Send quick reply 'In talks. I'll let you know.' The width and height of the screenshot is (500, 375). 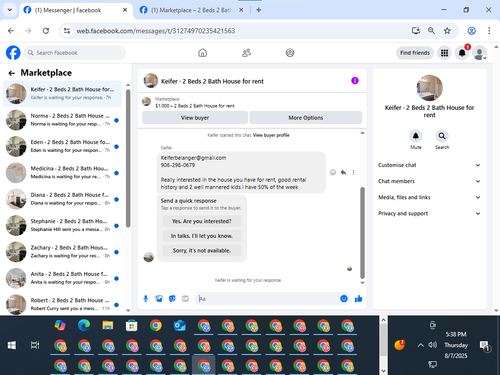(202, 236)
